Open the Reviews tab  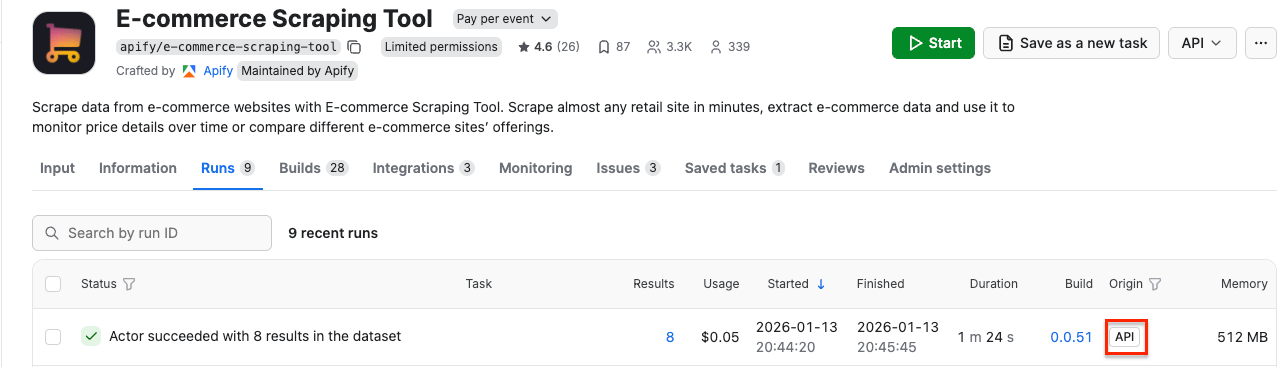click(836, 168)
